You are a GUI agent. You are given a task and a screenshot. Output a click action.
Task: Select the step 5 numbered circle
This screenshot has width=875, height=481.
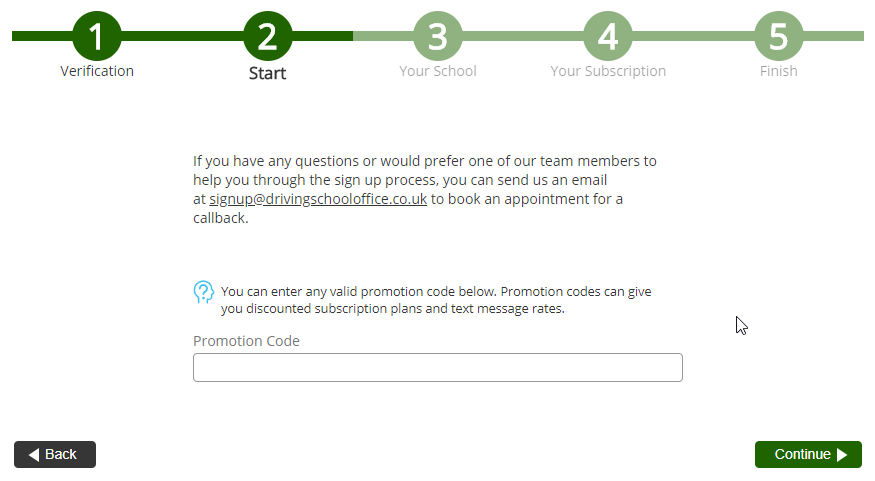tap(778, 36)
